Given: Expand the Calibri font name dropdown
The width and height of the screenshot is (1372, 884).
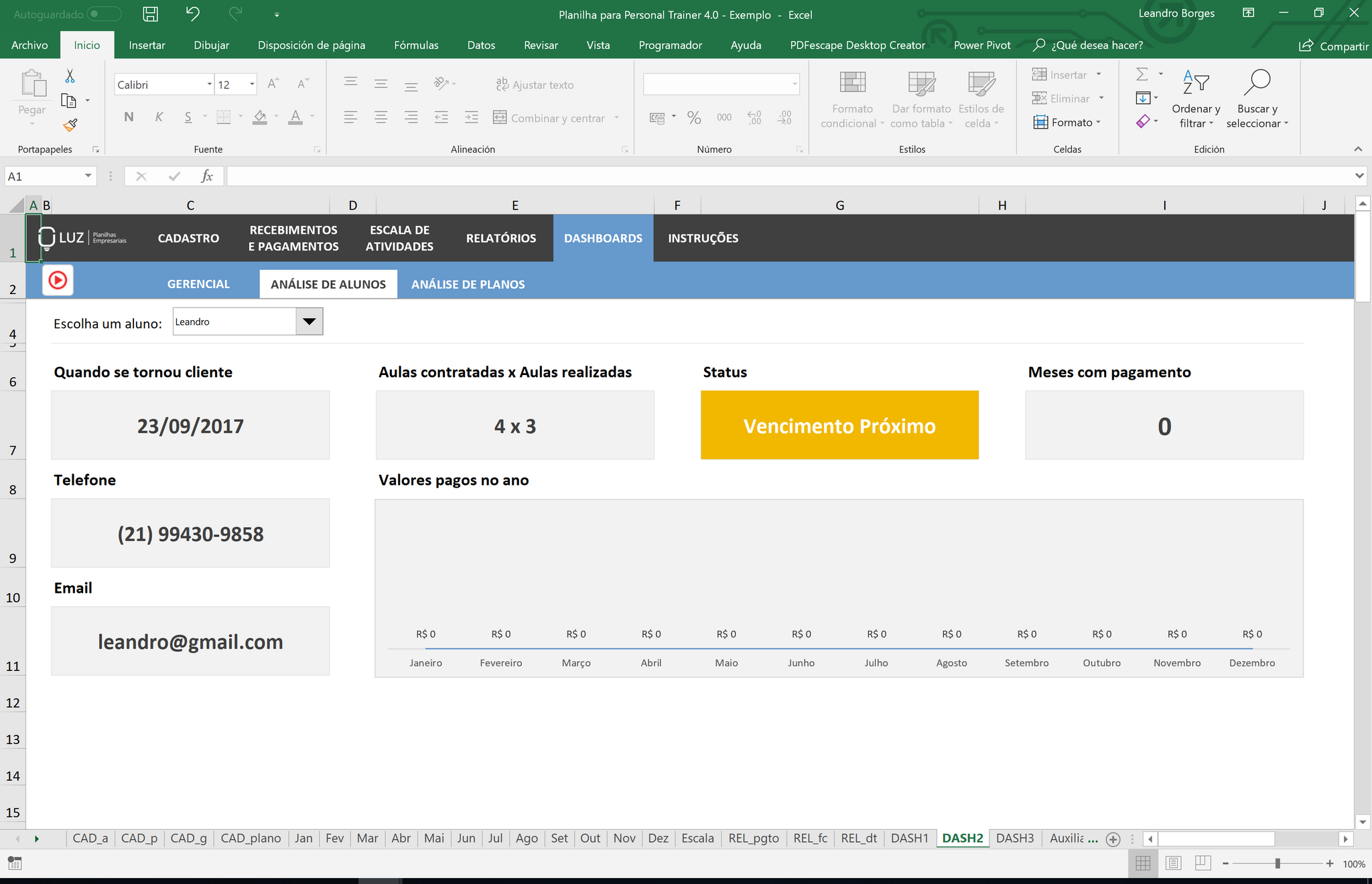Looking at the screenshot, I should pos(210,84).
